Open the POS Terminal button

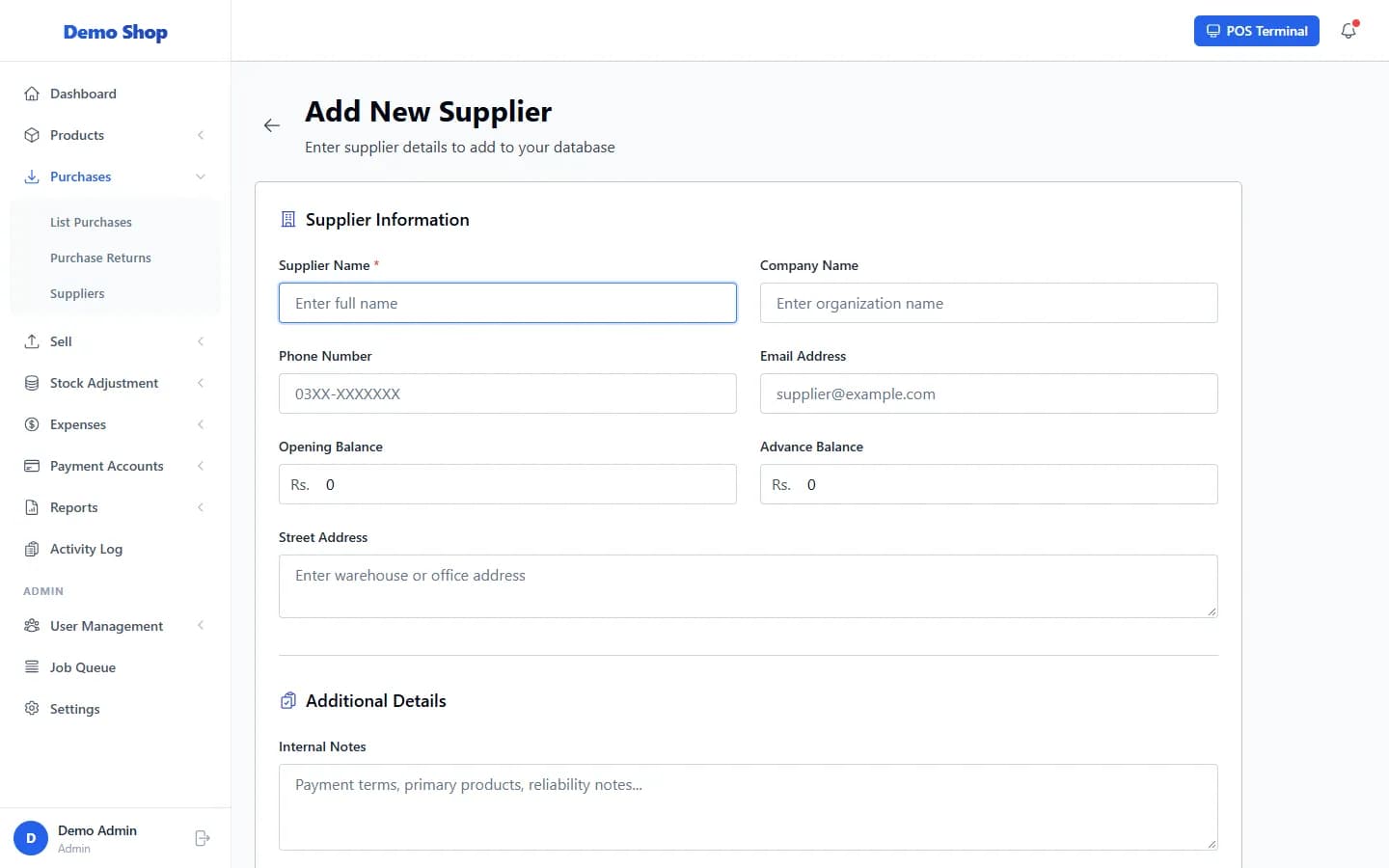[x=1257, y=31]
